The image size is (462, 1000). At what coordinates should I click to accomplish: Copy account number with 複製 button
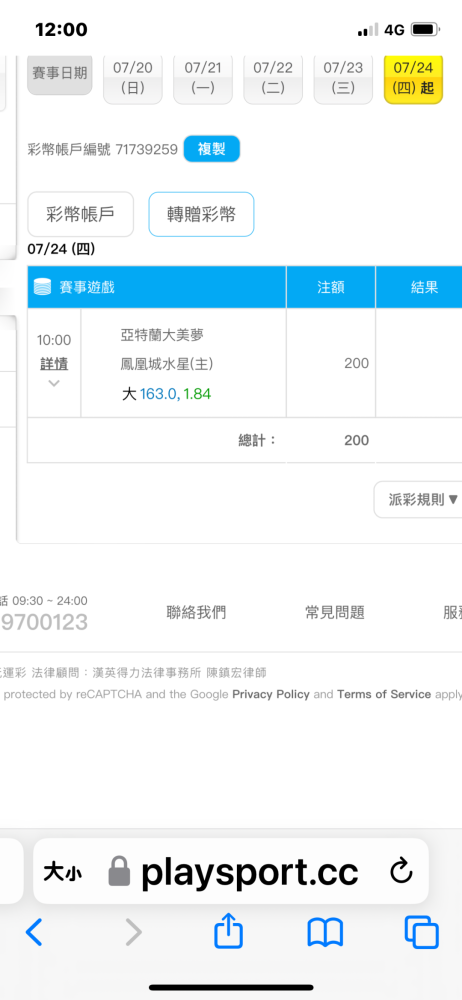[x=212, y=149]
